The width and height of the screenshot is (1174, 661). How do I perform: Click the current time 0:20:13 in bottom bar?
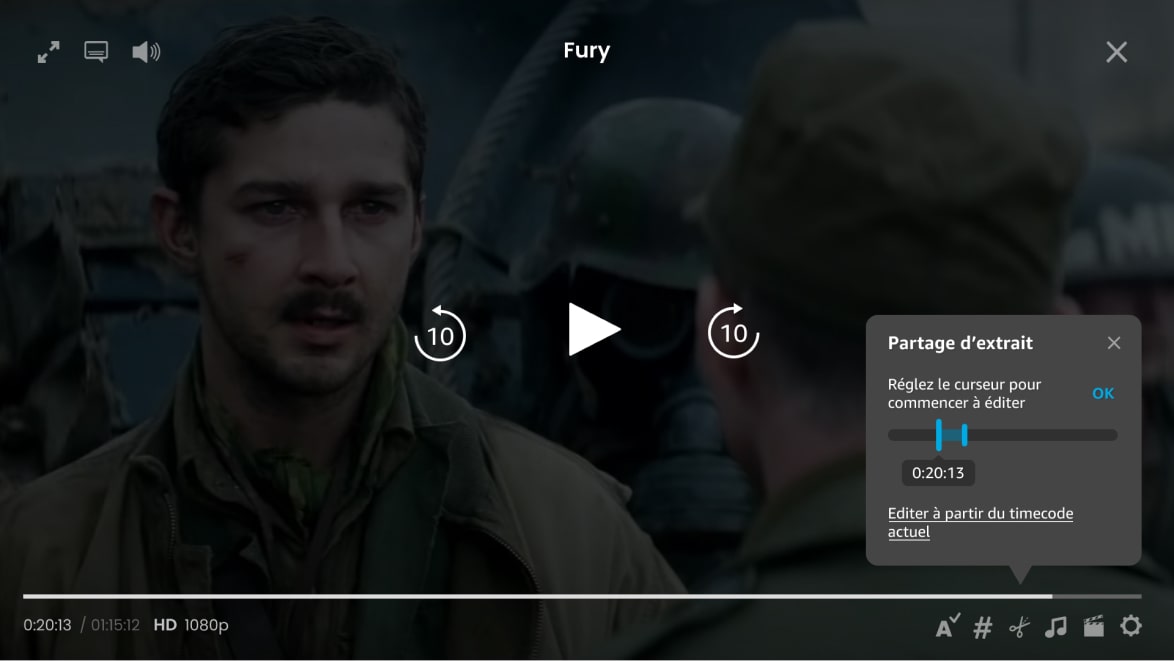[47, 625]
